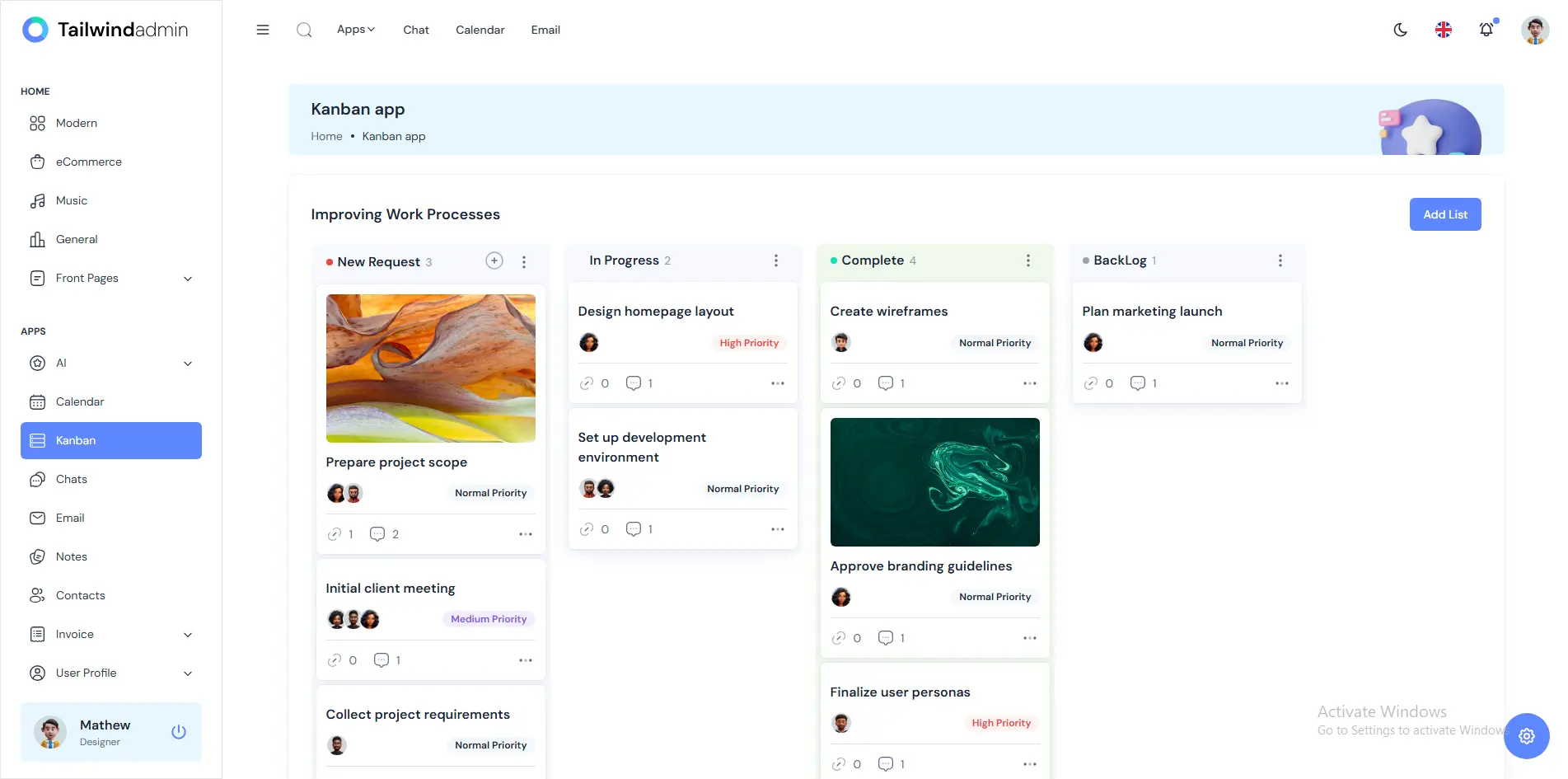Click Medium Priority badge on Initial client meeting
1568x779 pixels.
[489, 619]
